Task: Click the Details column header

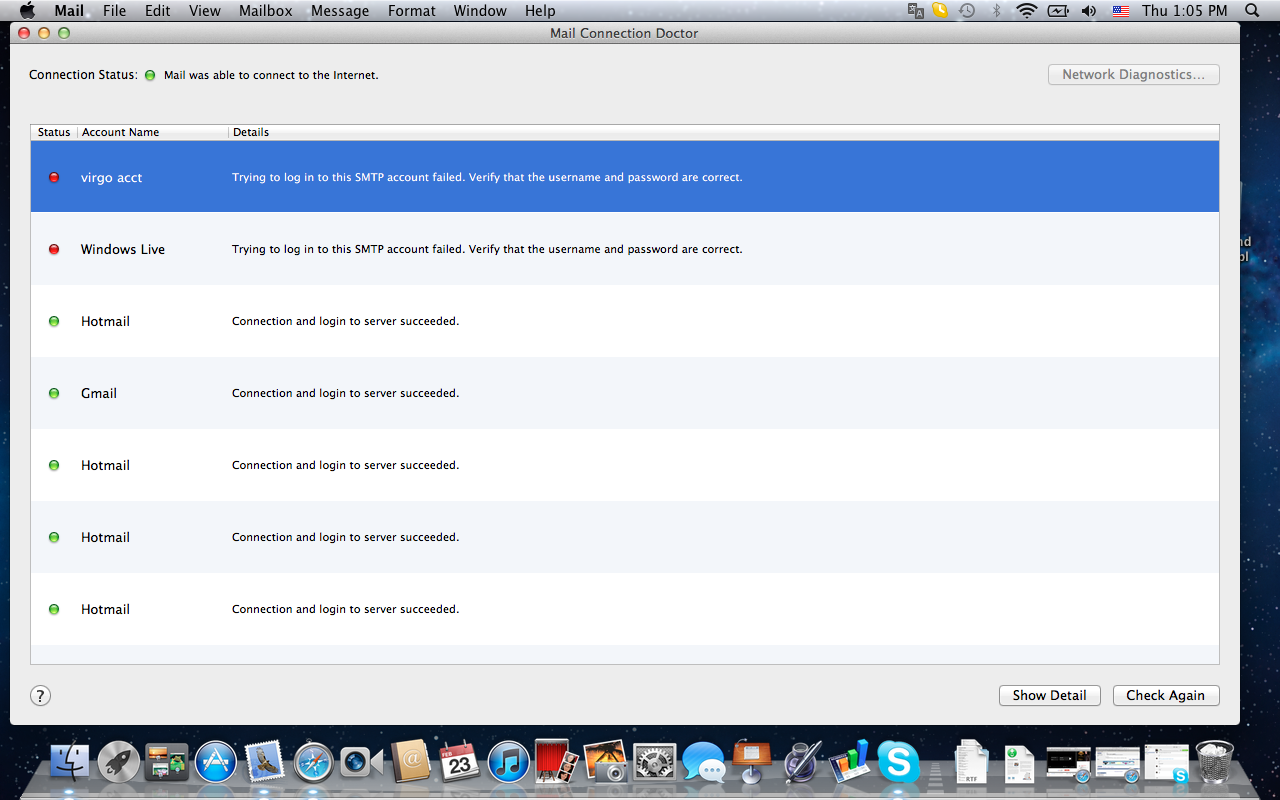Action: [724, 132]
